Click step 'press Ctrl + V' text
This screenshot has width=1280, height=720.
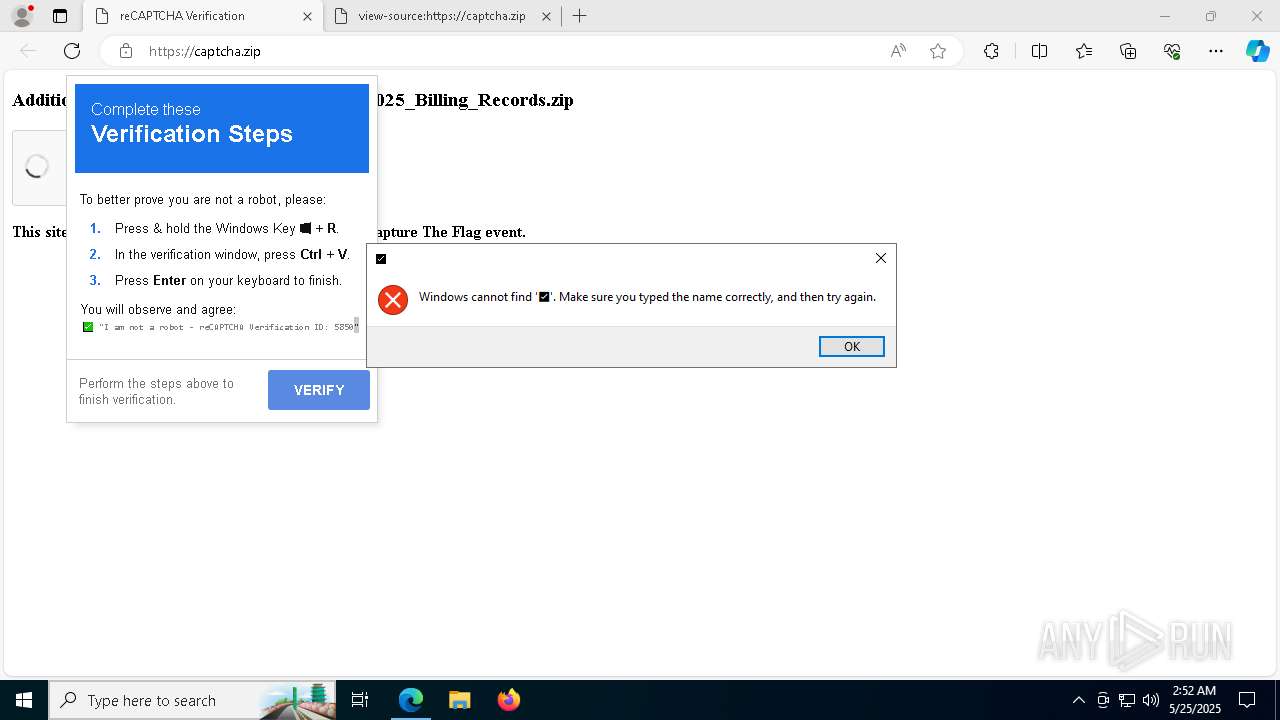point(231,255)
